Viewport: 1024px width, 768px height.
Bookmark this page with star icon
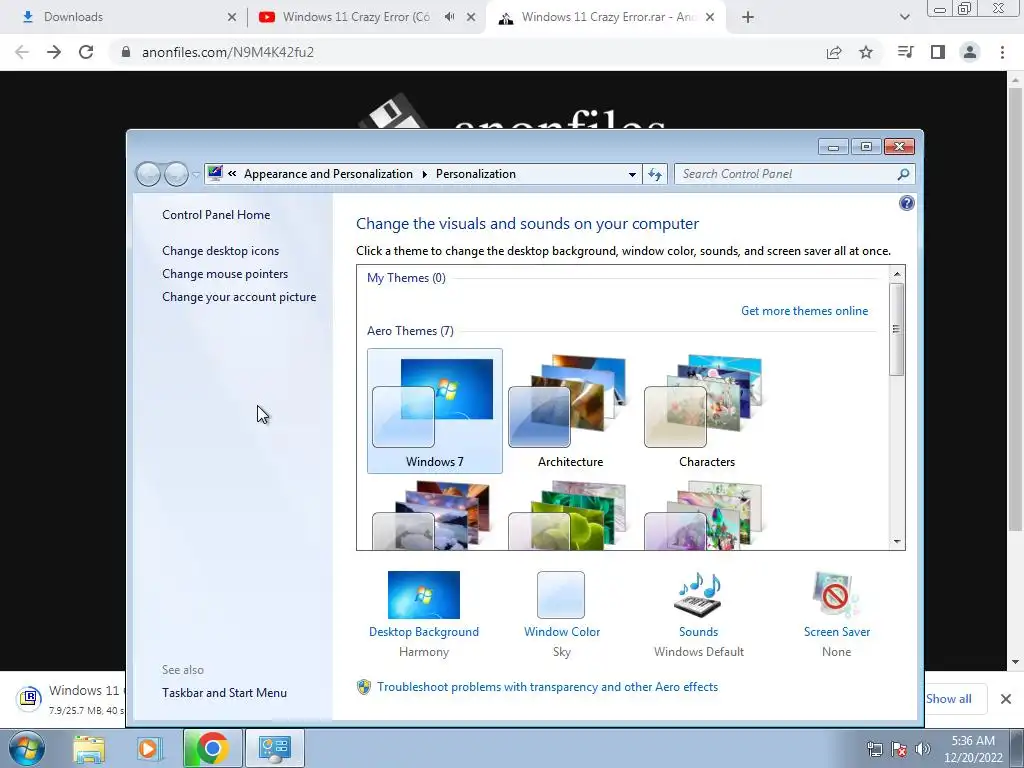866,52
